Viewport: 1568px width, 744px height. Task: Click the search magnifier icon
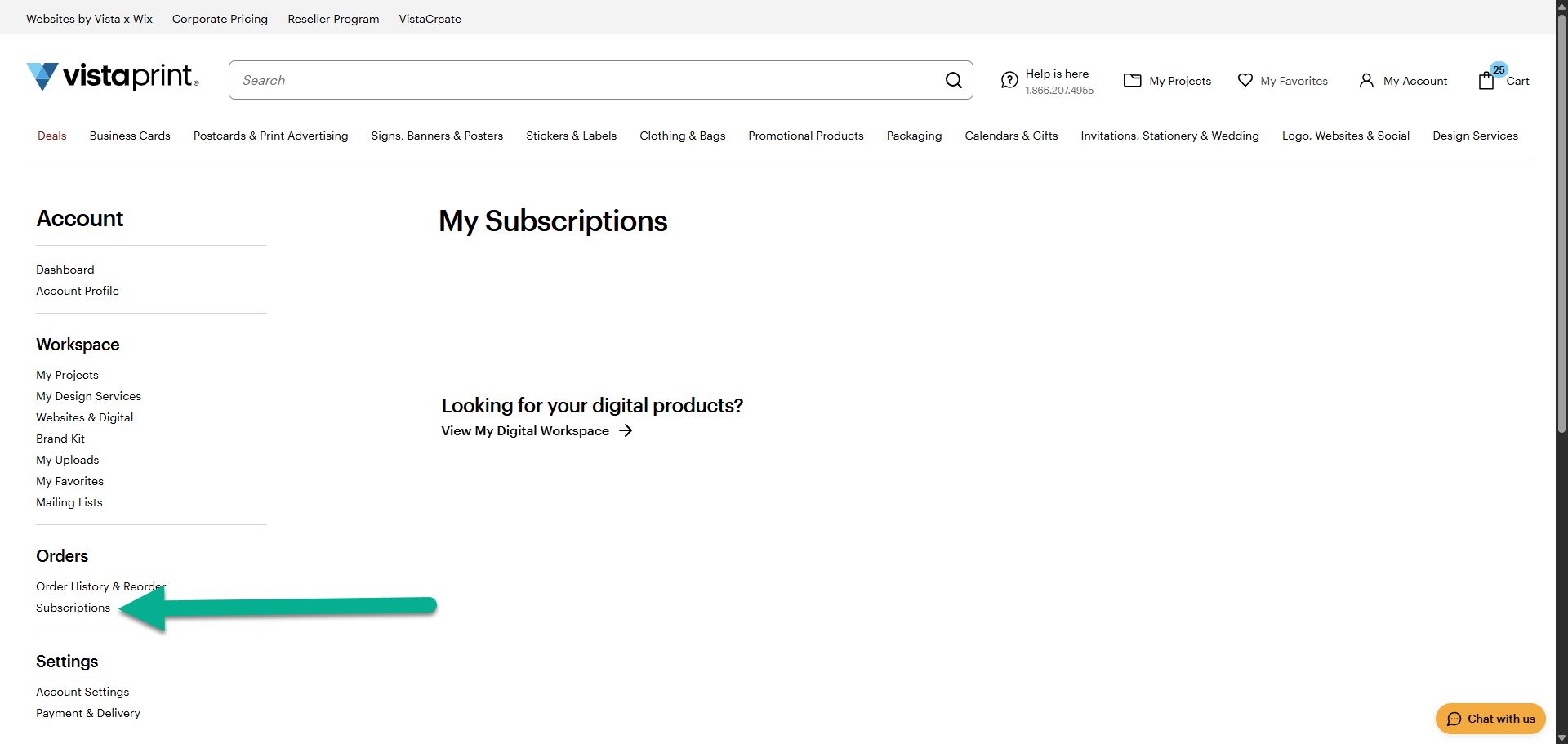point(953,80)
